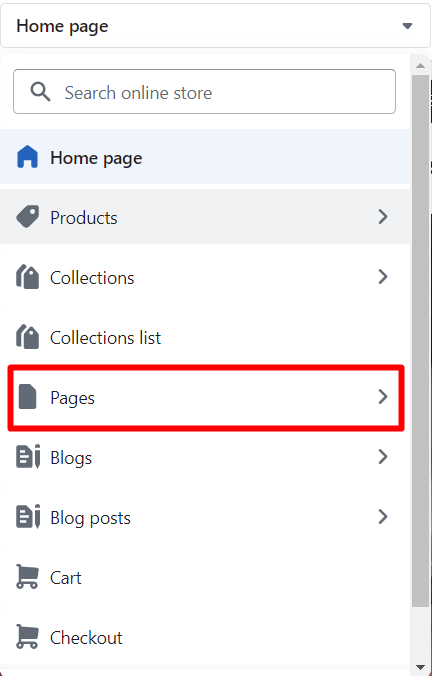Click the search magnifier icon

(x=40, y=92)
